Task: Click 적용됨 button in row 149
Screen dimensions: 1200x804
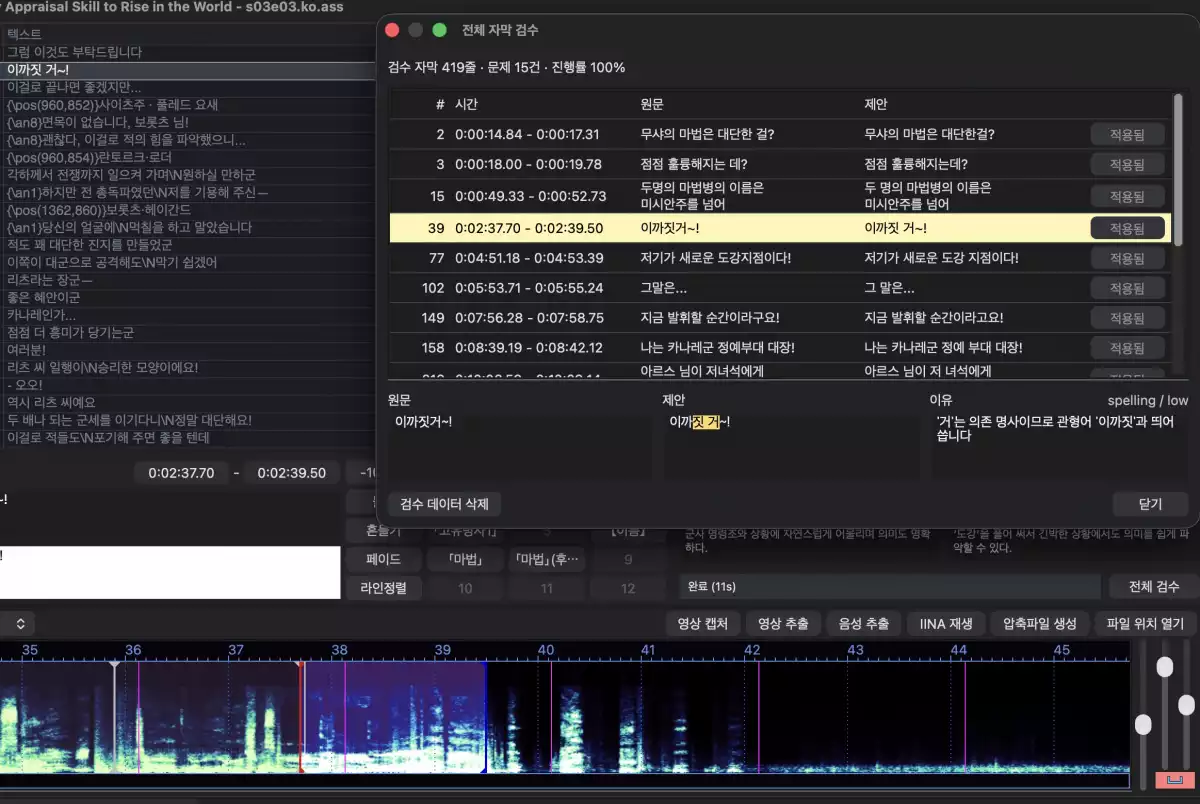Action: point(1127,318)
